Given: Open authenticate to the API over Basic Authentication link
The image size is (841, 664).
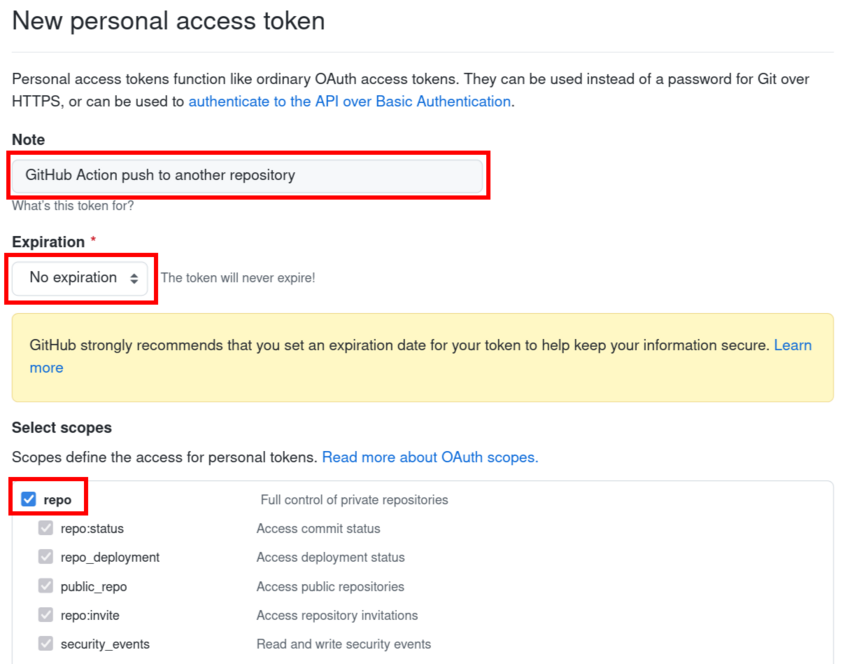Looking at the screenshot, I should coord(349,101).
